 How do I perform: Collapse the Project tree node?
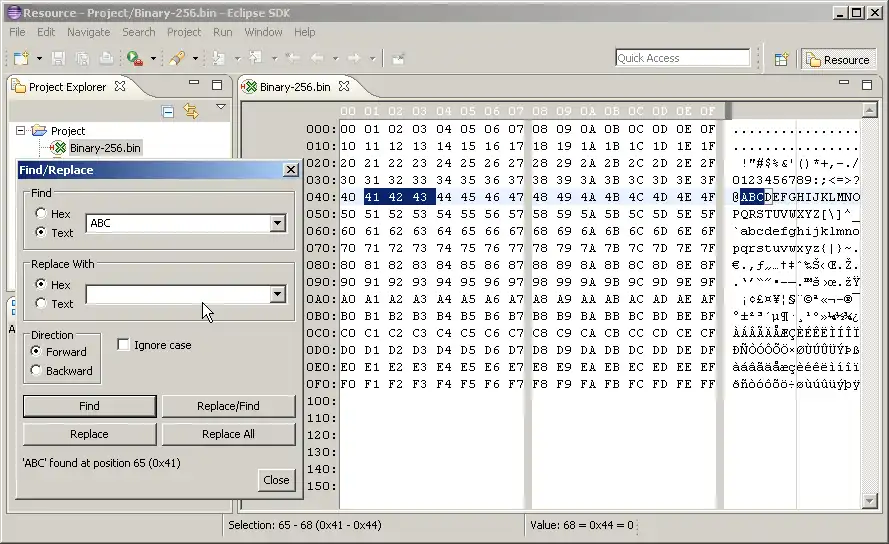point(20,130)
